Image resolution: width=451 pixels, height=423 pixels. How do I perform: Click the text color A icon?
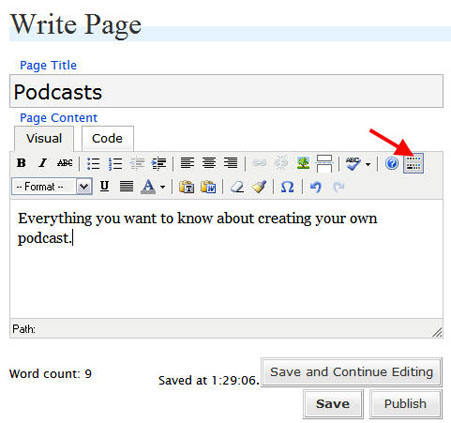point(148,186)
